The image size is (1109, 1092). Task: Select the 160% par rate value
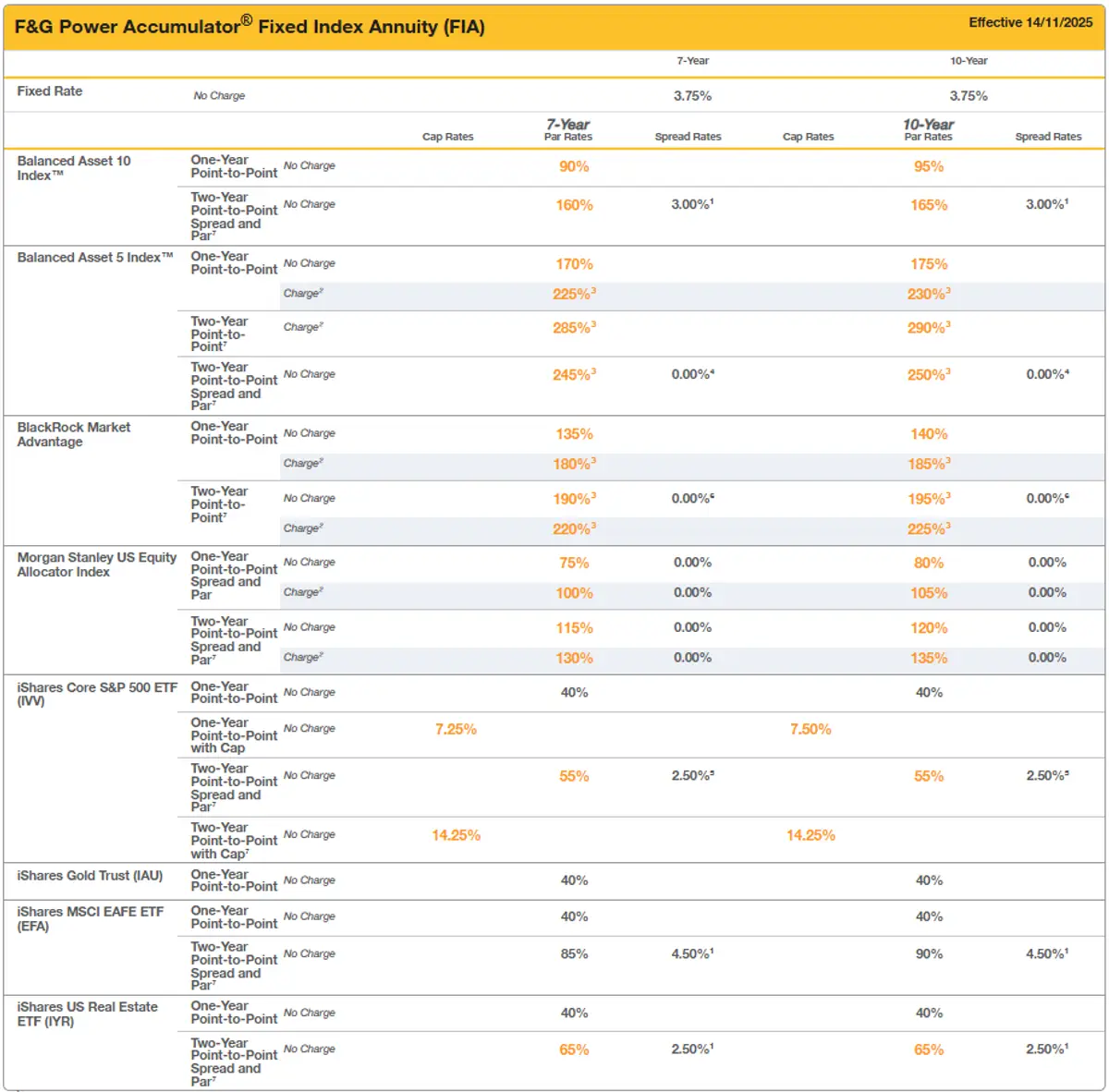(x=574, y=205)
